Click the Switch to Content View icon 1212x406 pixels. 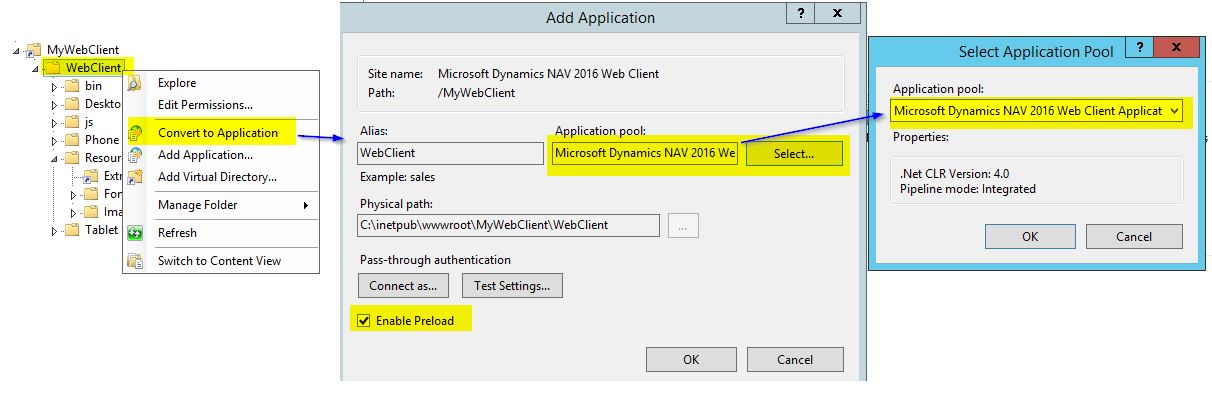tap(136, 261)
